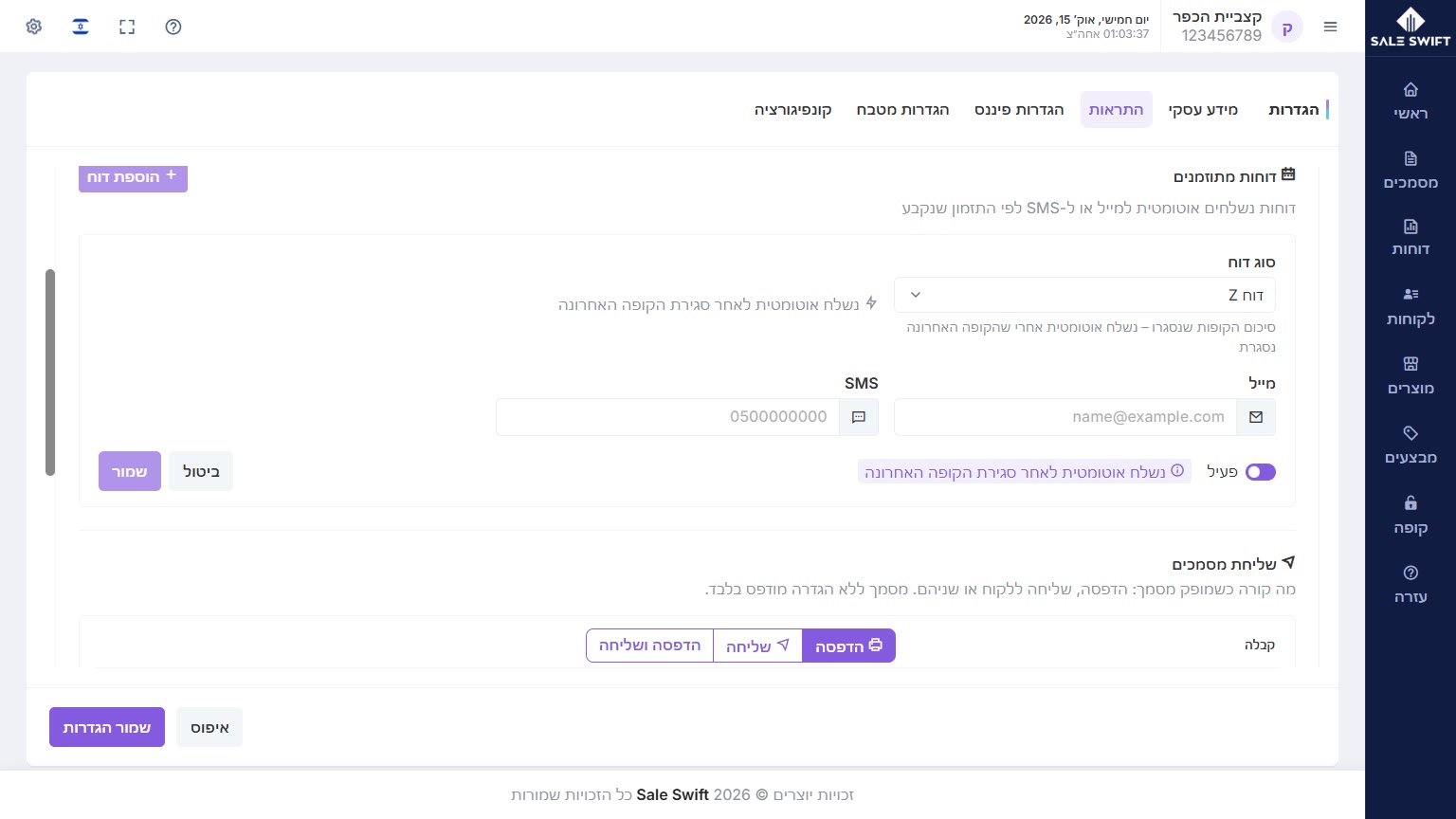Switch to הגדרות מטבח tab
This screenshot has height=819, width=1456.
[902, 110]
